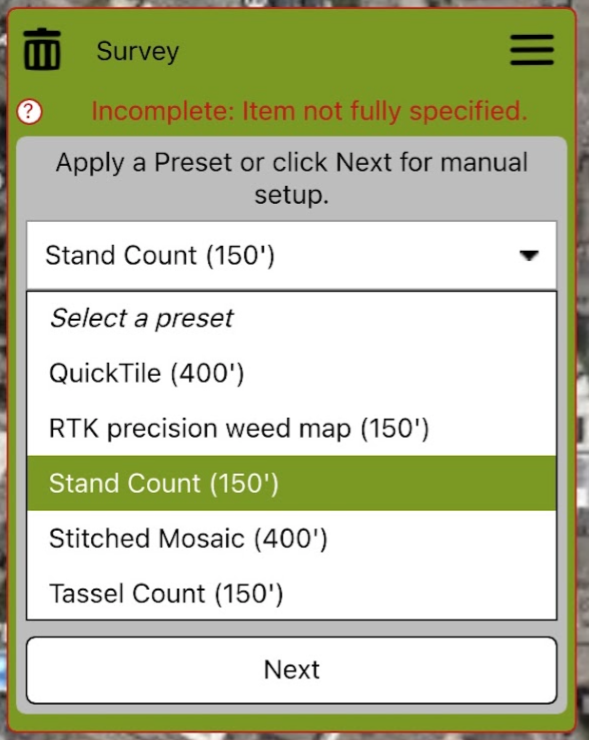589x740 pixels.
Task: Choose the highlighted Stand Count (150') option
Action: [x=292, y=483]
